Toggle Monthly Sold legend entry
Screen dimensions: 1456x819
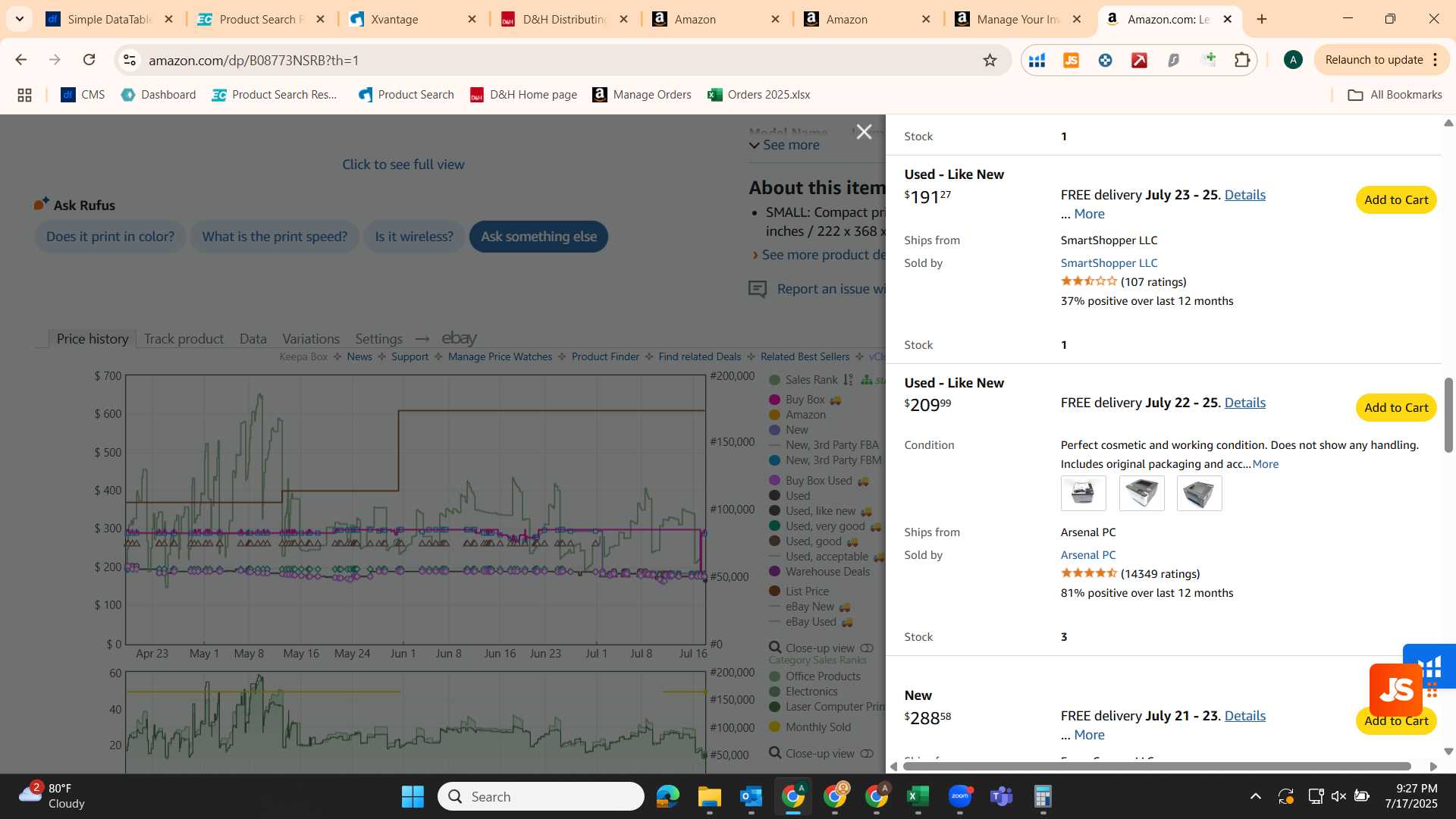tap(810, 727)
